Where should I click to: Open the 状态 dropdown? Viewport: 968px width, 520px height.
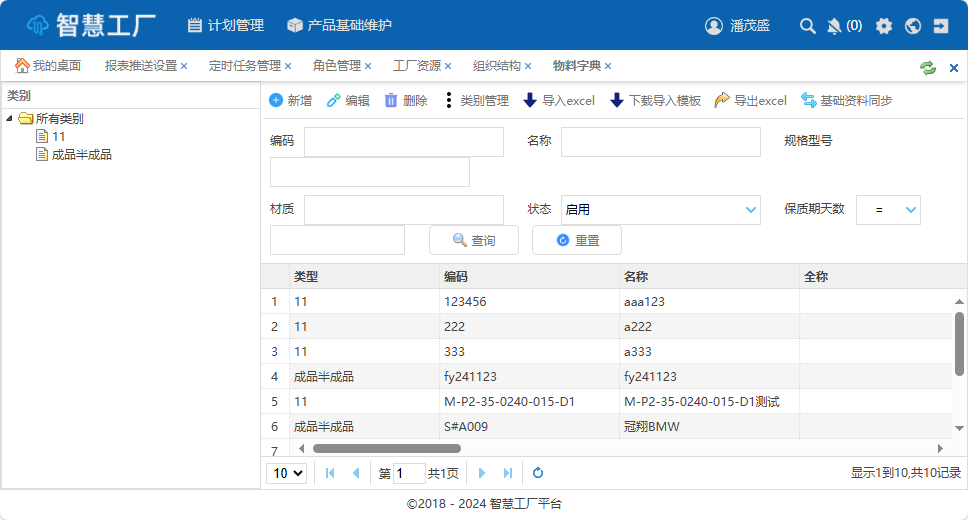coord(751,210)
